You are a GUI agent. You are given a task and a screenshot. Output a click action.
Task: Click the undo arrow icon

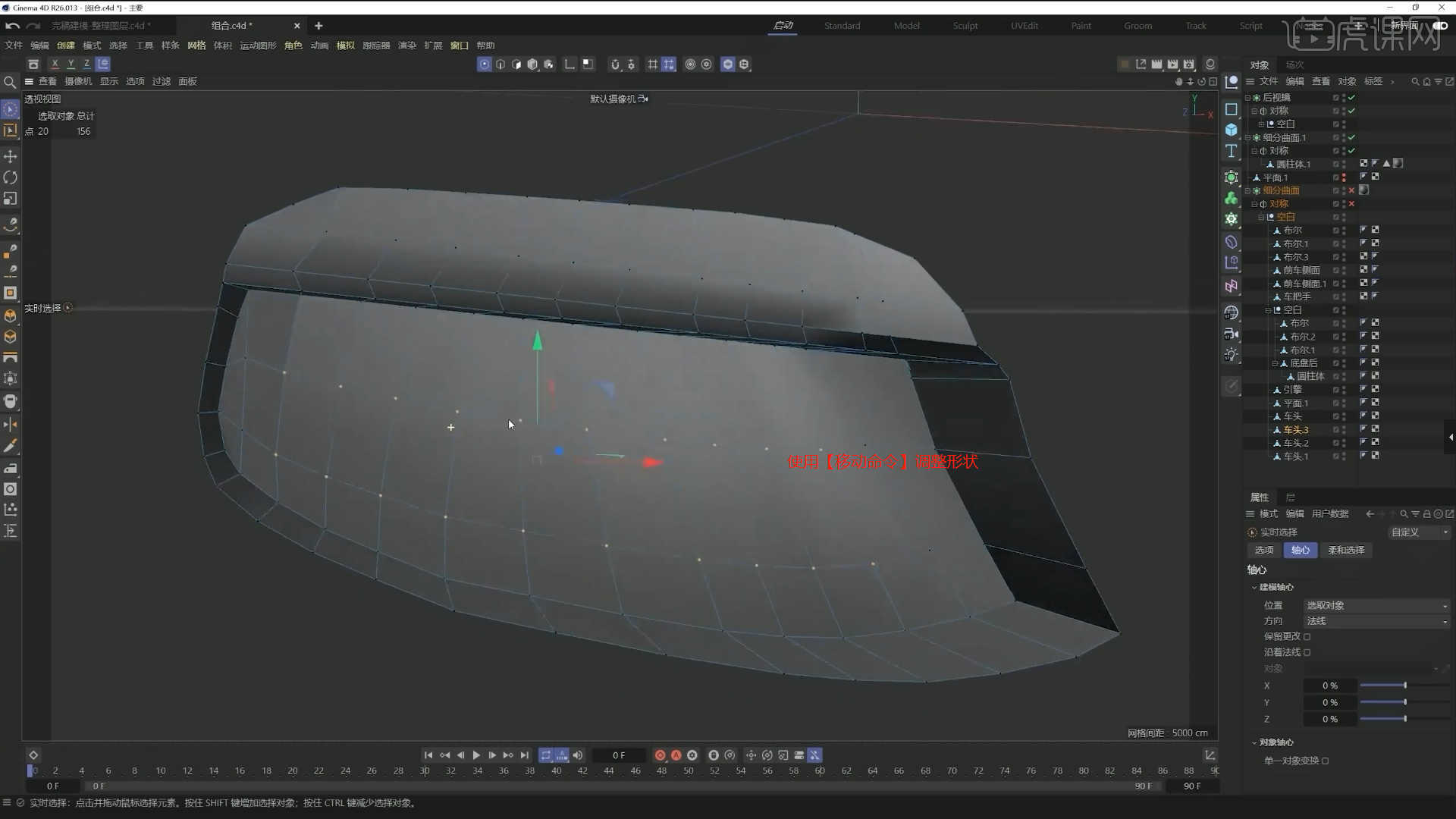[x=11, y=26]
